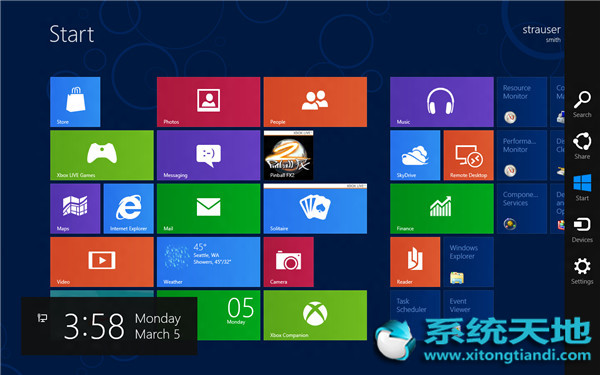Image resolution: width=600 pixels, height=375 pixels.
Task: Open the Weather tile for Seattle
Action: tap(209, 262)
